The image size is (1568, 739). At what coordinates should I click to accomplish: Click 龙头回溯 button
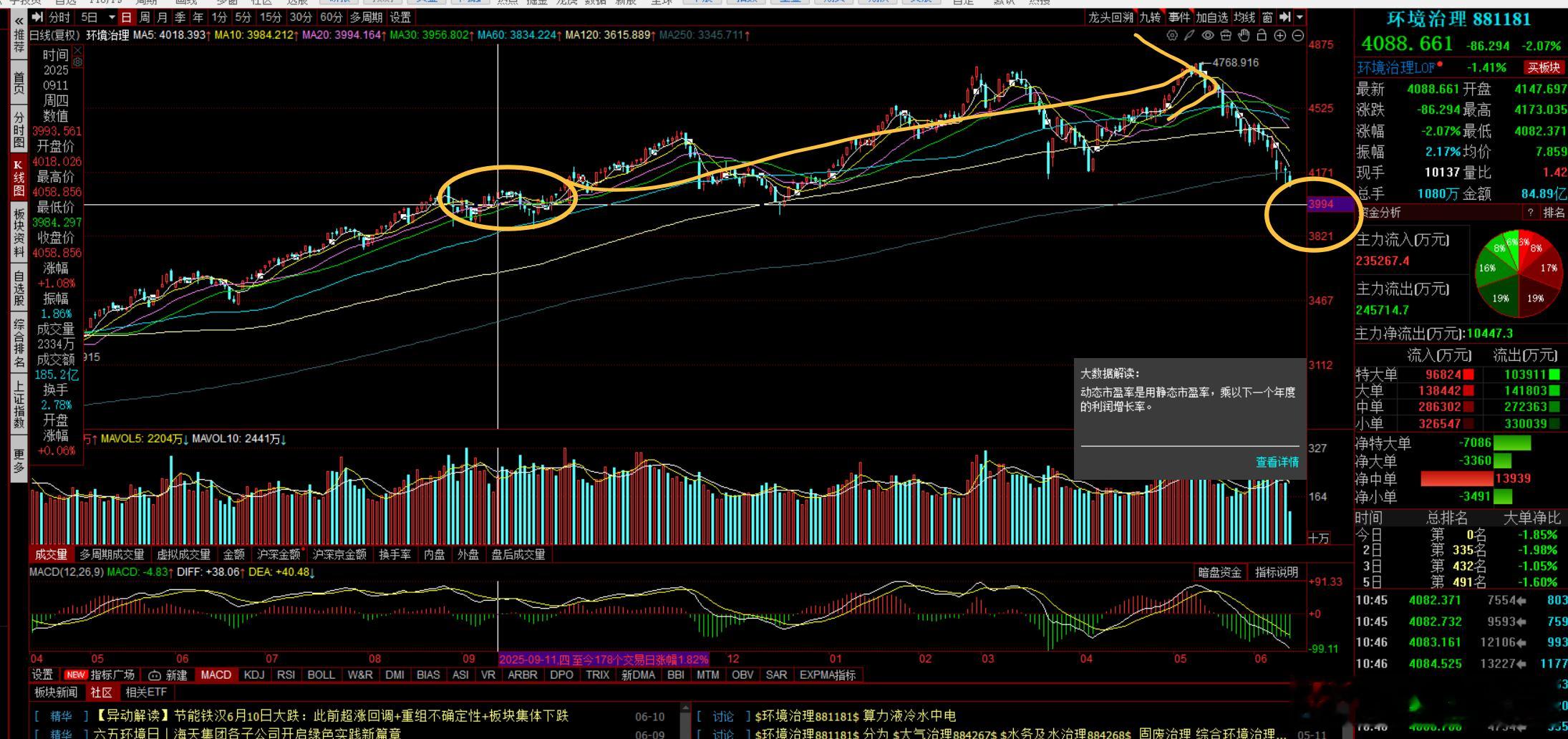pos(1110,17)
